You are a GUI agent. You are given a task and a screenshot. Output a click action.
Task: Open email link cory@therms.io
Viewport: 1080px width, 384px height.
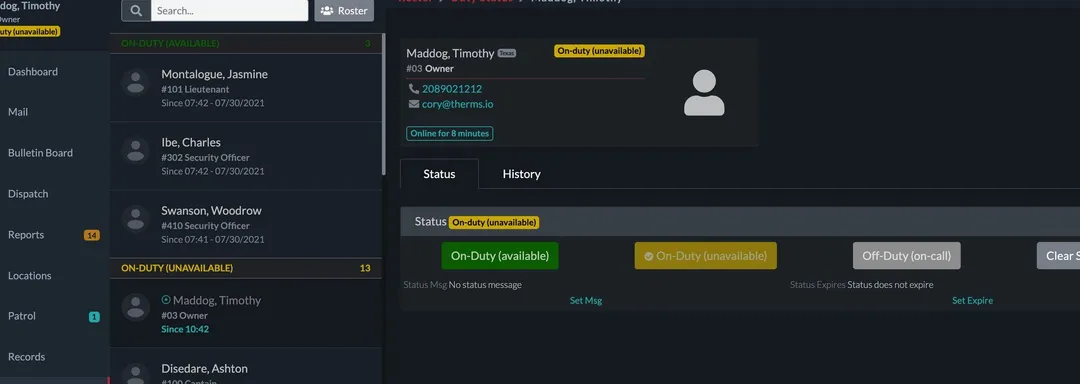tap(457, 105)
